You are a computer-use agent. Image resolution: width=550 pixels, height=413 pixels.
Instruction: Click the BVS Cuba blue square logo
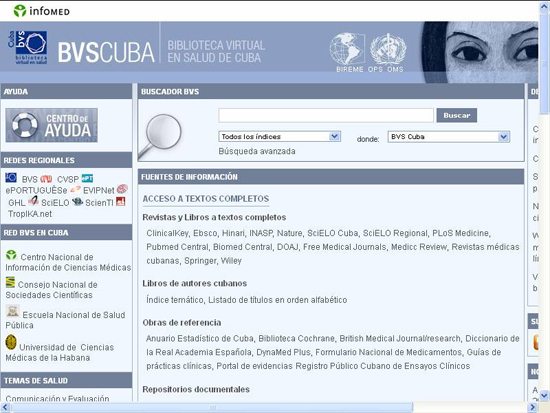pyautogui.click(x=28, y=47)
